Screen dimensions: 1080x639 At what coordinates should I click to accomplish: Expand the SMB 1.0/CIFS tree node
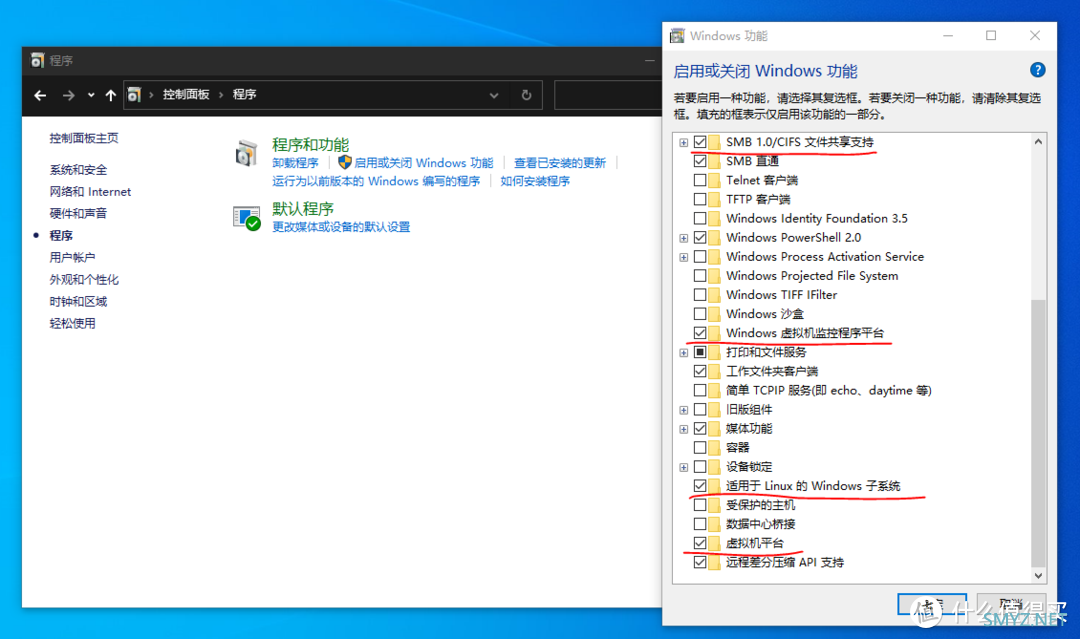(683, 143)
